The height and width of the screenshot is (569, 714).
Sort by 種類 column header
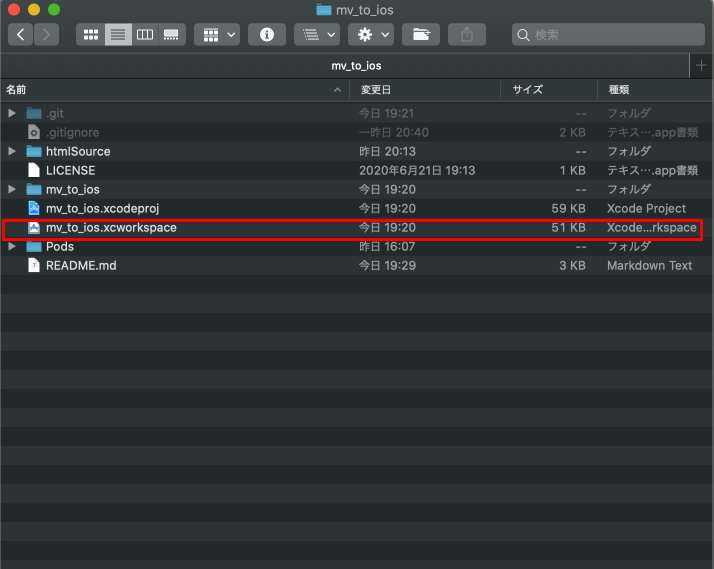[655, 90]
